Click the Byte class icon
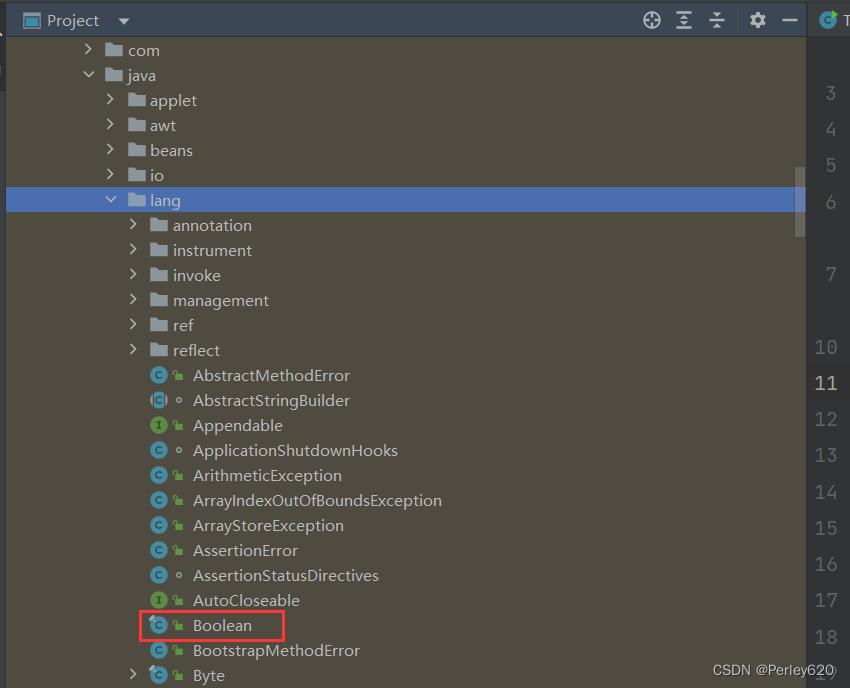 tap(158, 675)
